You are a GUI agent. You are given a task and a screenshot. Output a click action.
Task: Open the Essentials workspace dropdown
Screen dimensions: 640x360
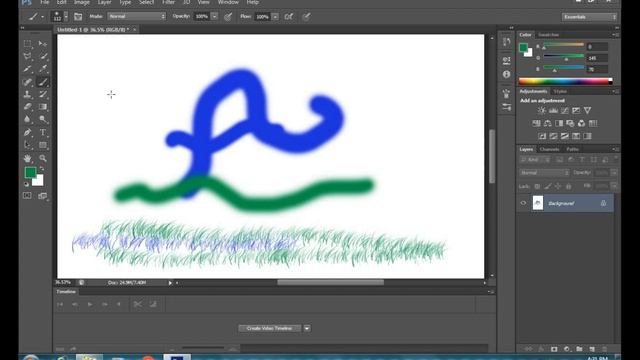589,17
